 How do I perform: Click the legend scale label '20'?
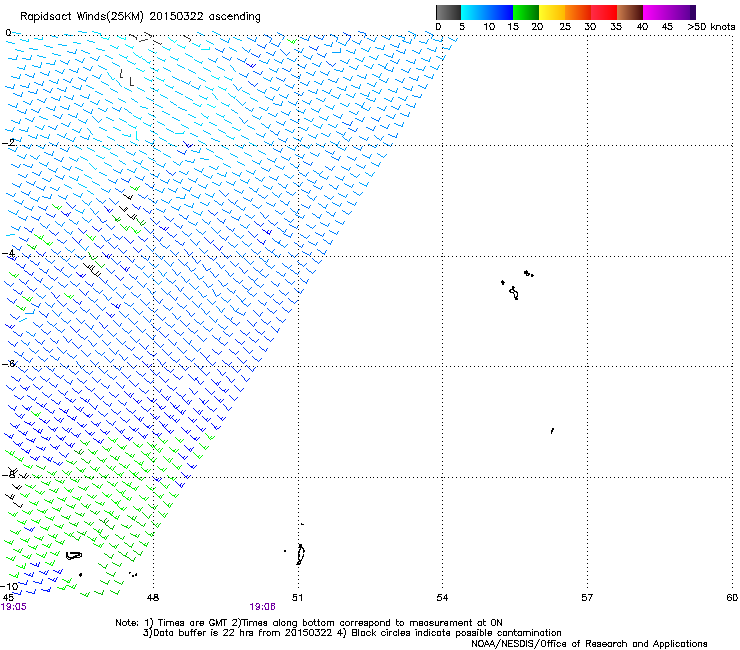pyautogui.click(x=537, y=27)
